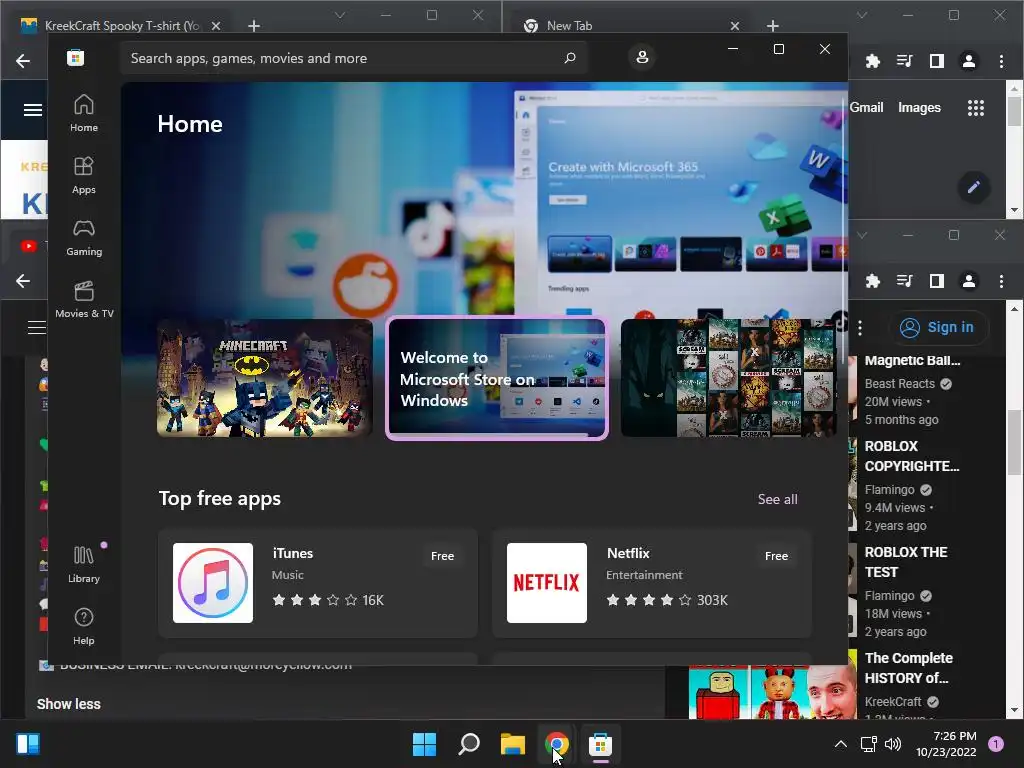Open the movies collage featured banner
1024x768 pixels.
click(729, 378)
